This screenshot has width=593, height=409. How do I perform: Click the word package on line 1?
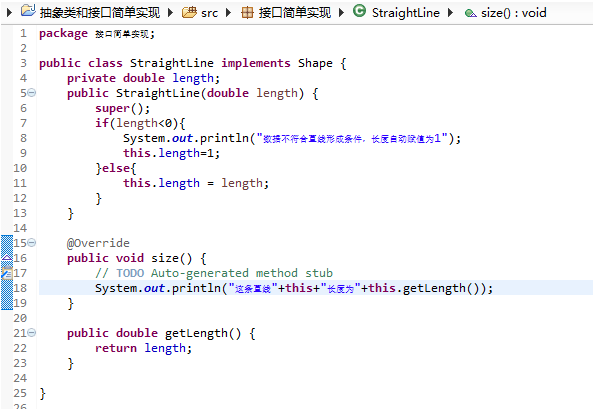[x=64, y=34]
